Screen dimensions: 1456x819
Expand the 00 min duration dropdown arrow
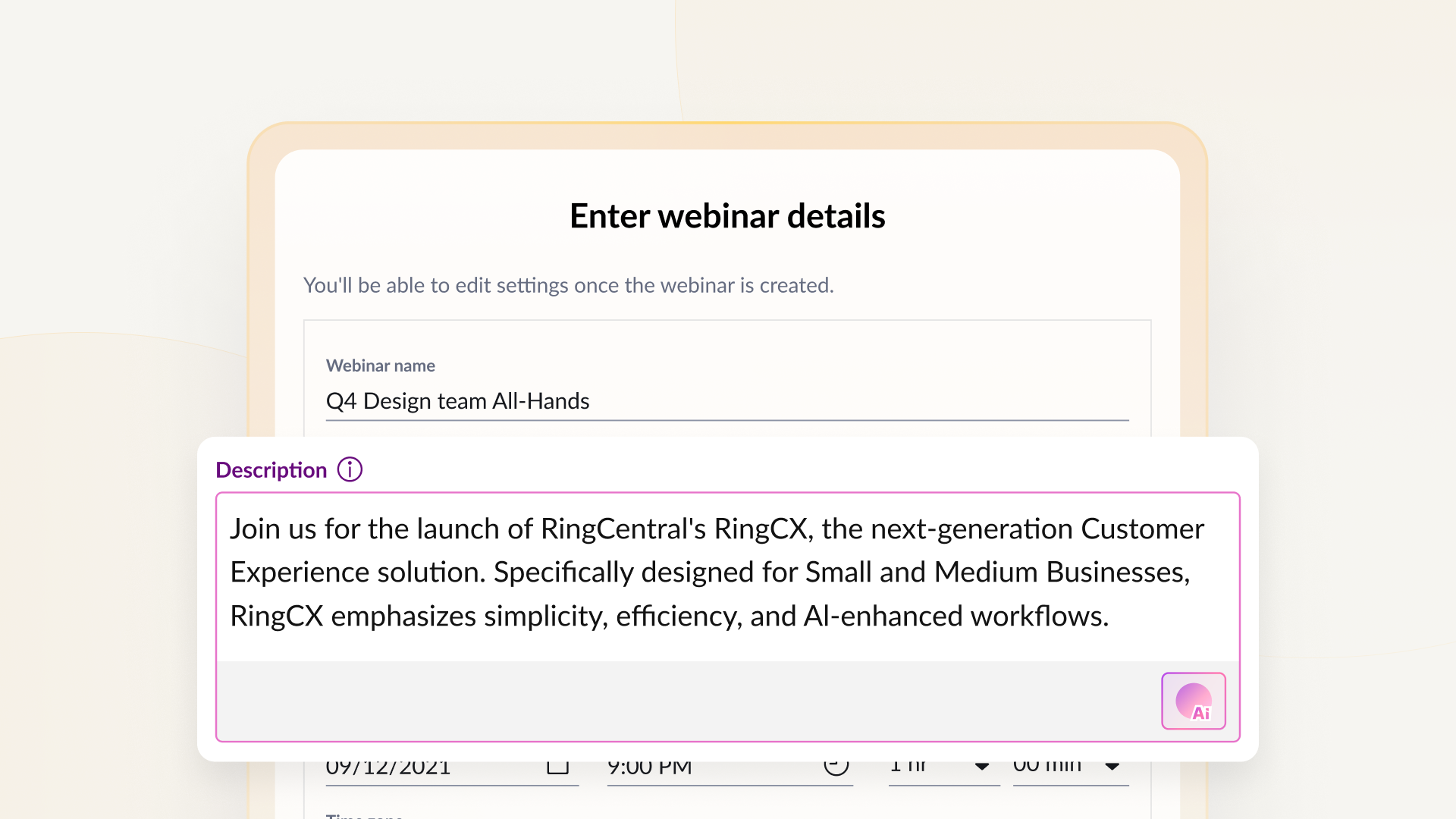pos(1112,767)
